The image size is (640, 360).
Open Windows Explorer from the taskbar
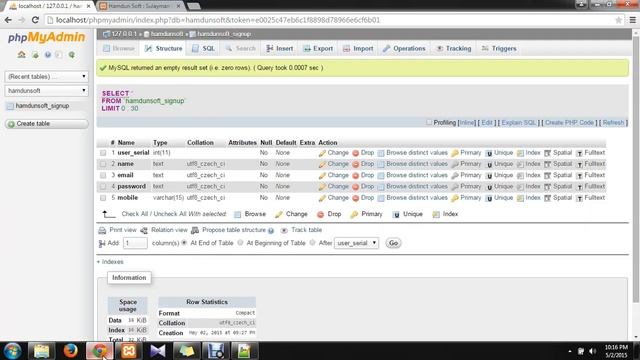click(41, 351)
